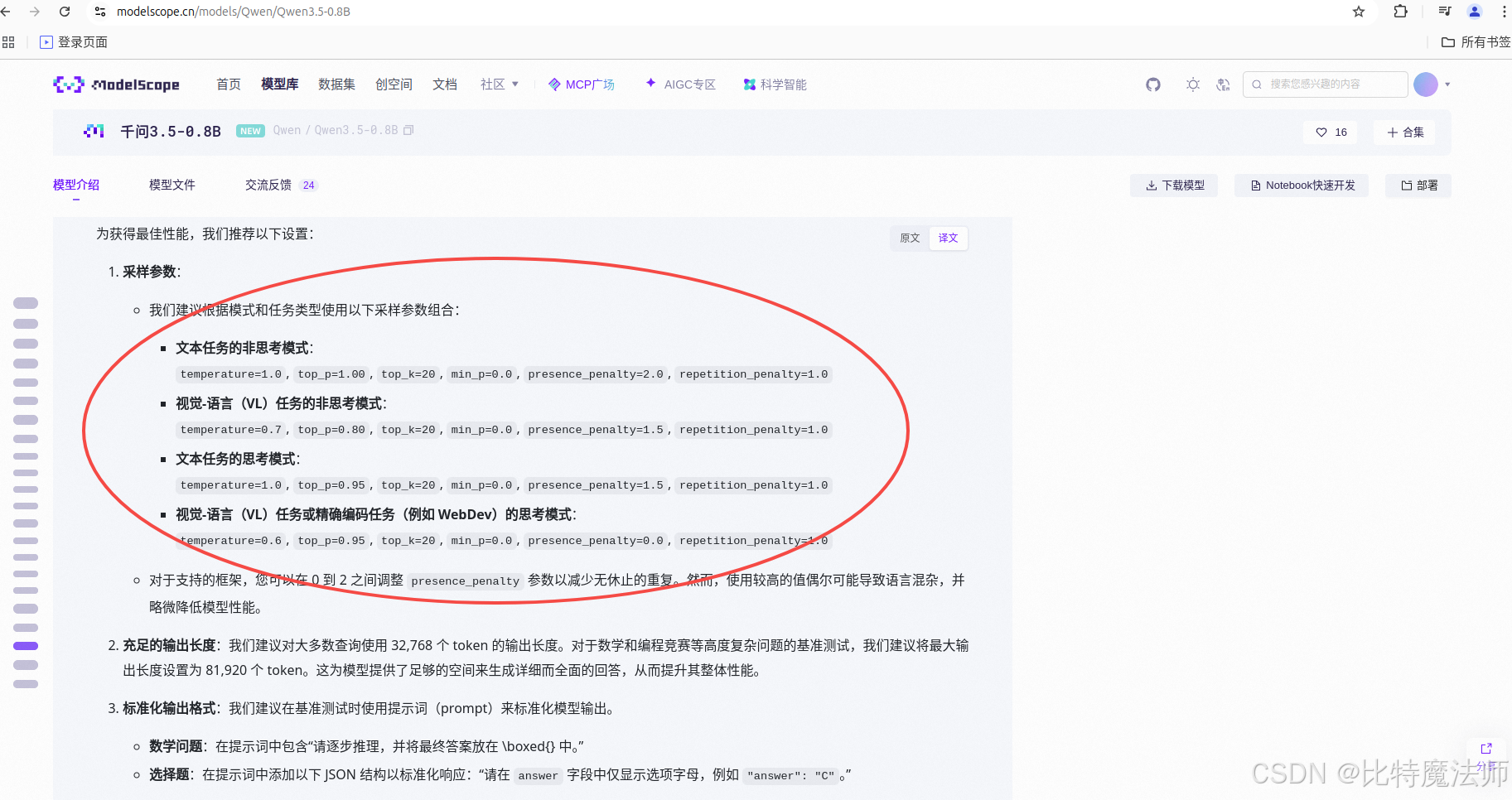Image resolution: width=1512 pixels, height=800 pixels.
Task: Bookmark this page with the star icon
Action: 1359,12
